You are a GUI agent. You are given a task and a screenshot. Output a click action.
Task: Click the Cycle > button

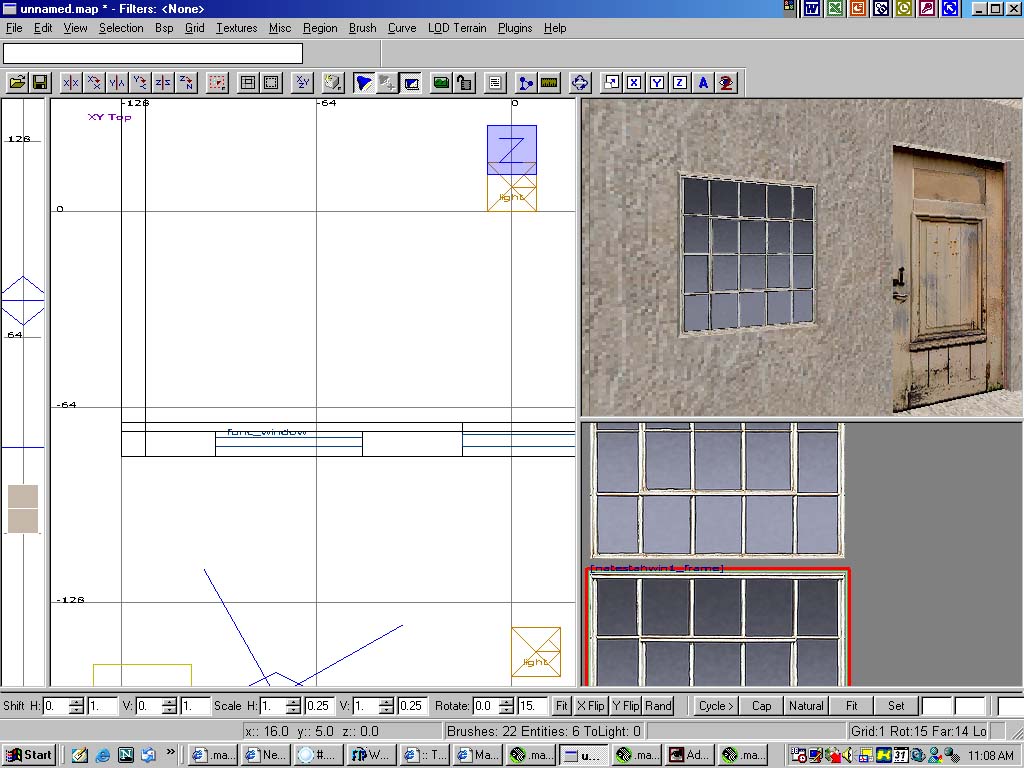pyautogui.click(x=716, y=706)
